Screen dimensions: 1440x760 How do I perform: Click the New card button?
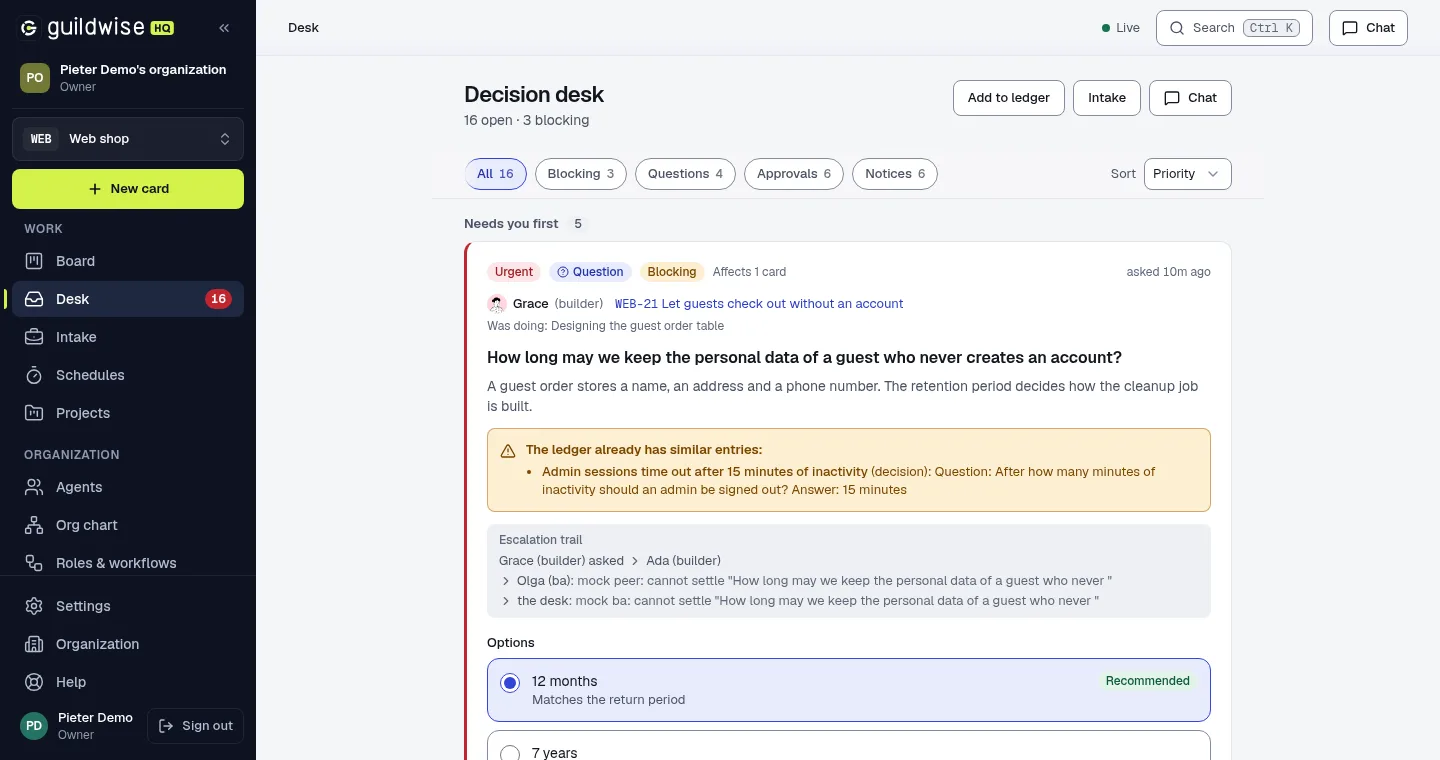(x=128, y=189)
